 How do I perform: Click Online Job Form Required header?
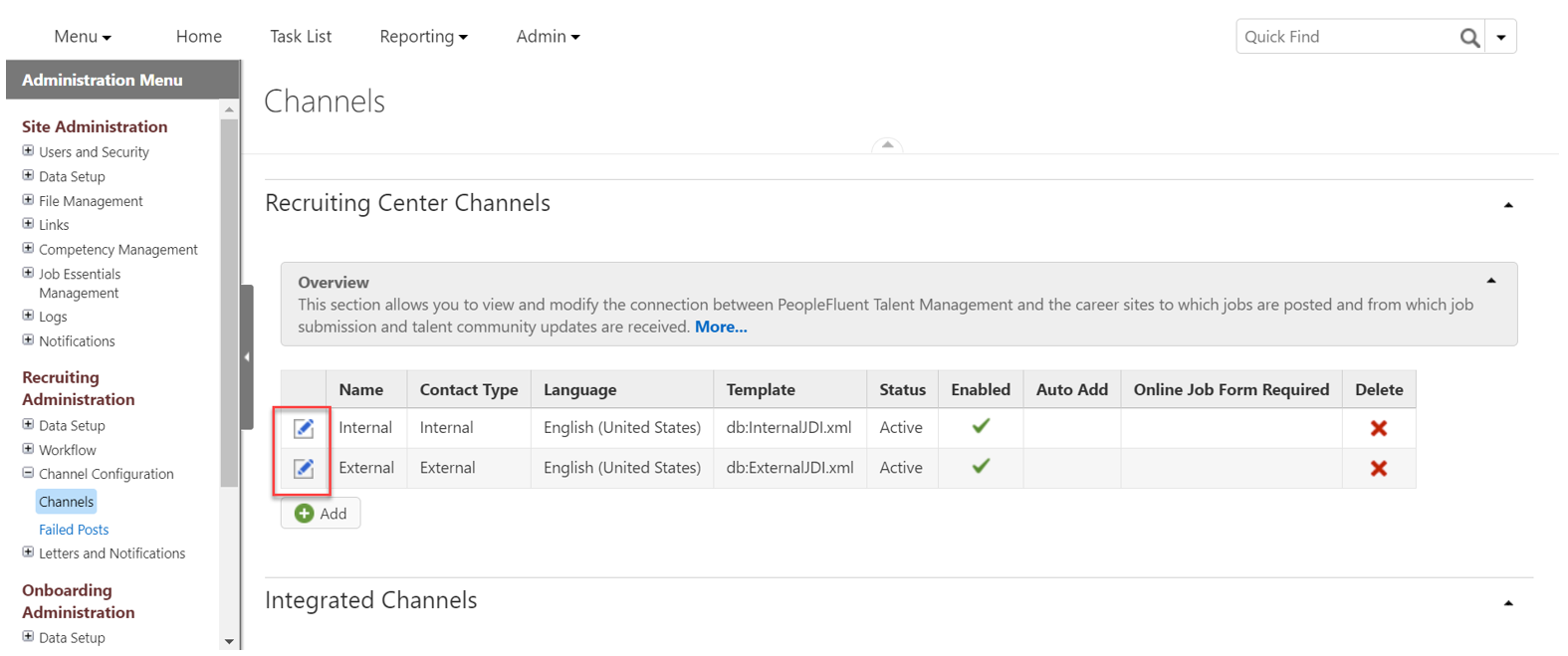[1232, 390]
